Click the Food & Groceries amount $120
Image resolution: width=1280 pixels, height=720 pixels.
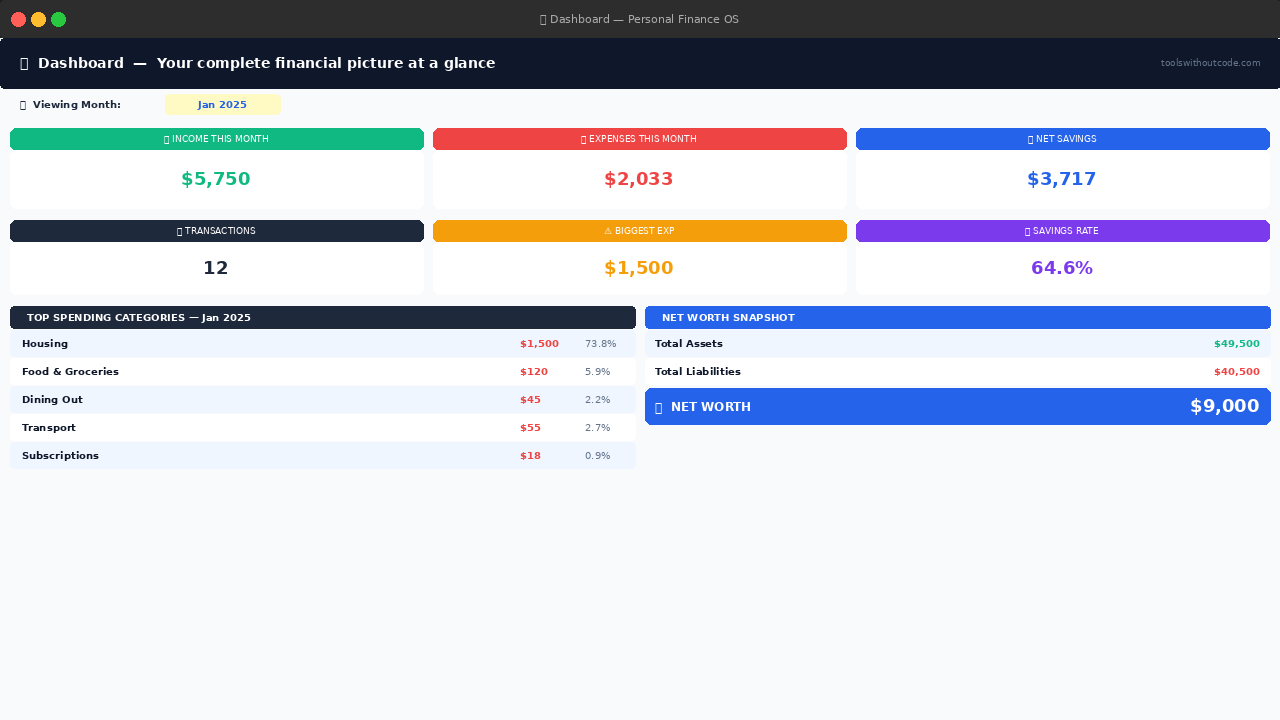click(534, 372)
